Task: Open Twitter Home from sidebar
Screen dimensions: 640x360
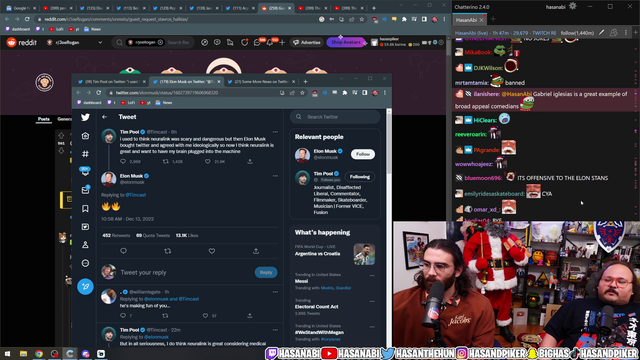Action: click(x=85, y=136)
